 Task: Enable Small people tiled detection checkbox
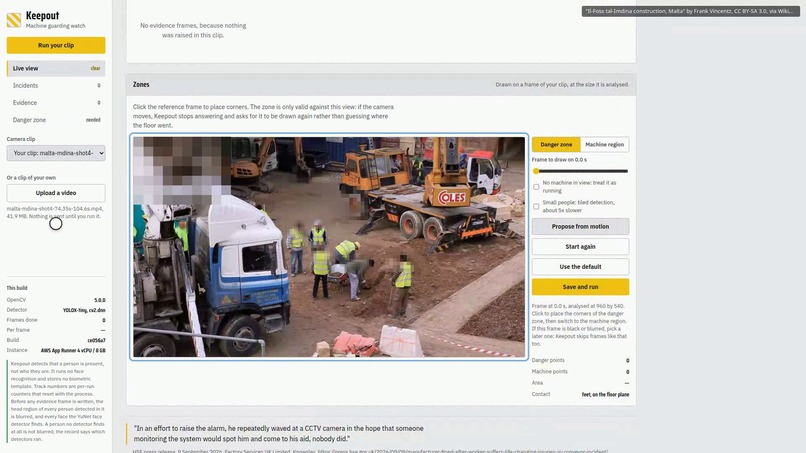tap(536, 206)
